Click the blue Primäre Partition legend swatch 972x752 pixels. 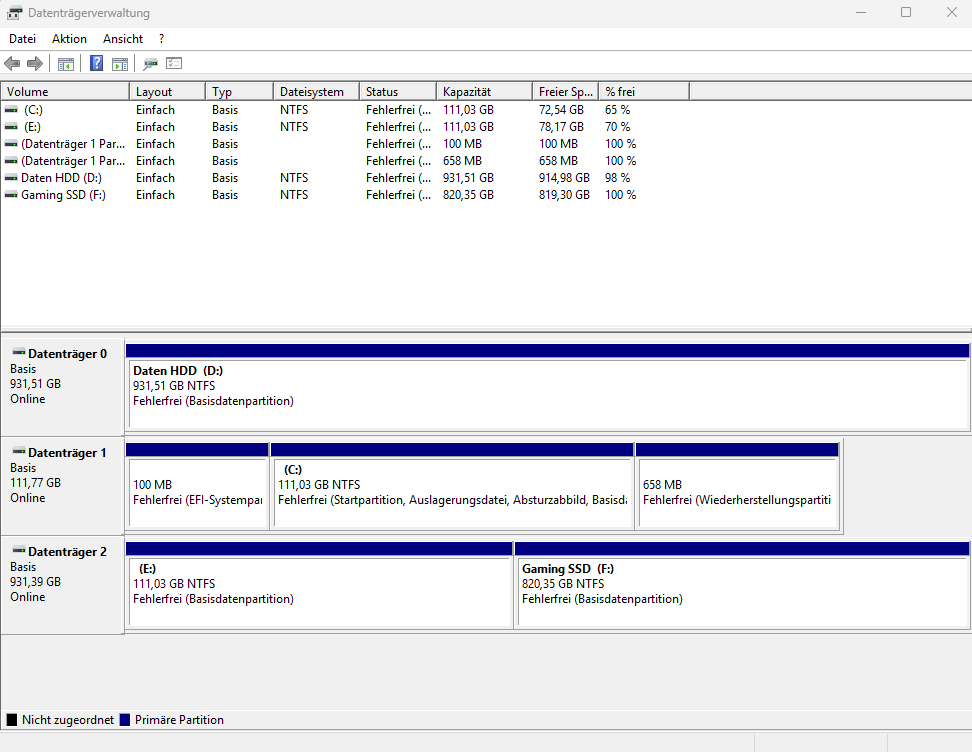coord(125,720)
